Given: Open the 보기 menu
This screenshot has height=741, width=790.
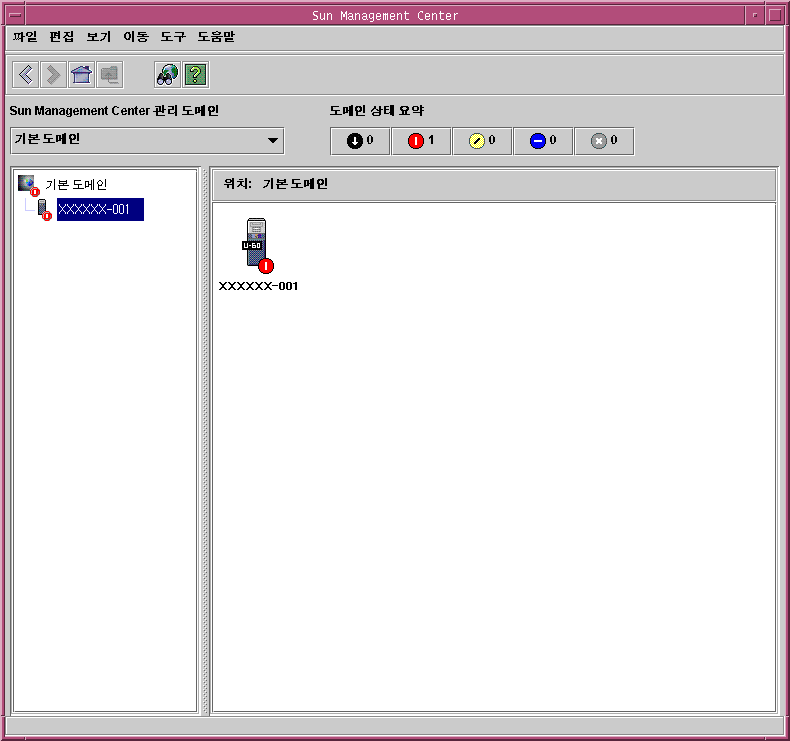Looking at the screenshot, I should tap(99, 37).
